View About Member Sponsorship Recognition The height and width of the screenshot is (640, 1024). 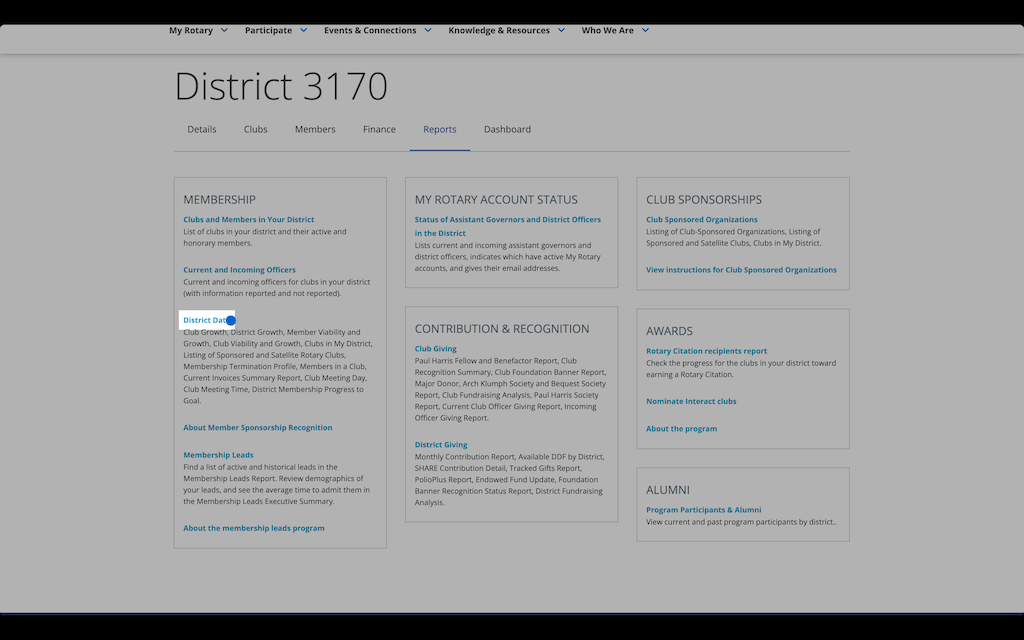257,428
